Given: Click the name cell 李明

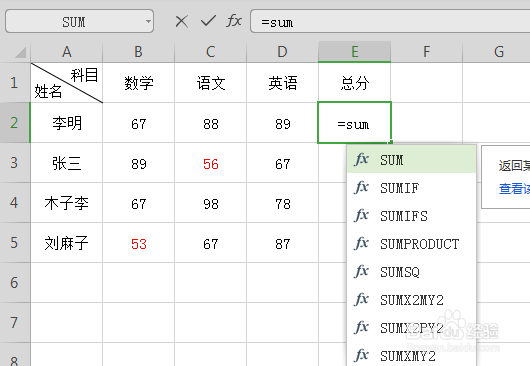Looking at the screenshot, I should pos(67,123).
